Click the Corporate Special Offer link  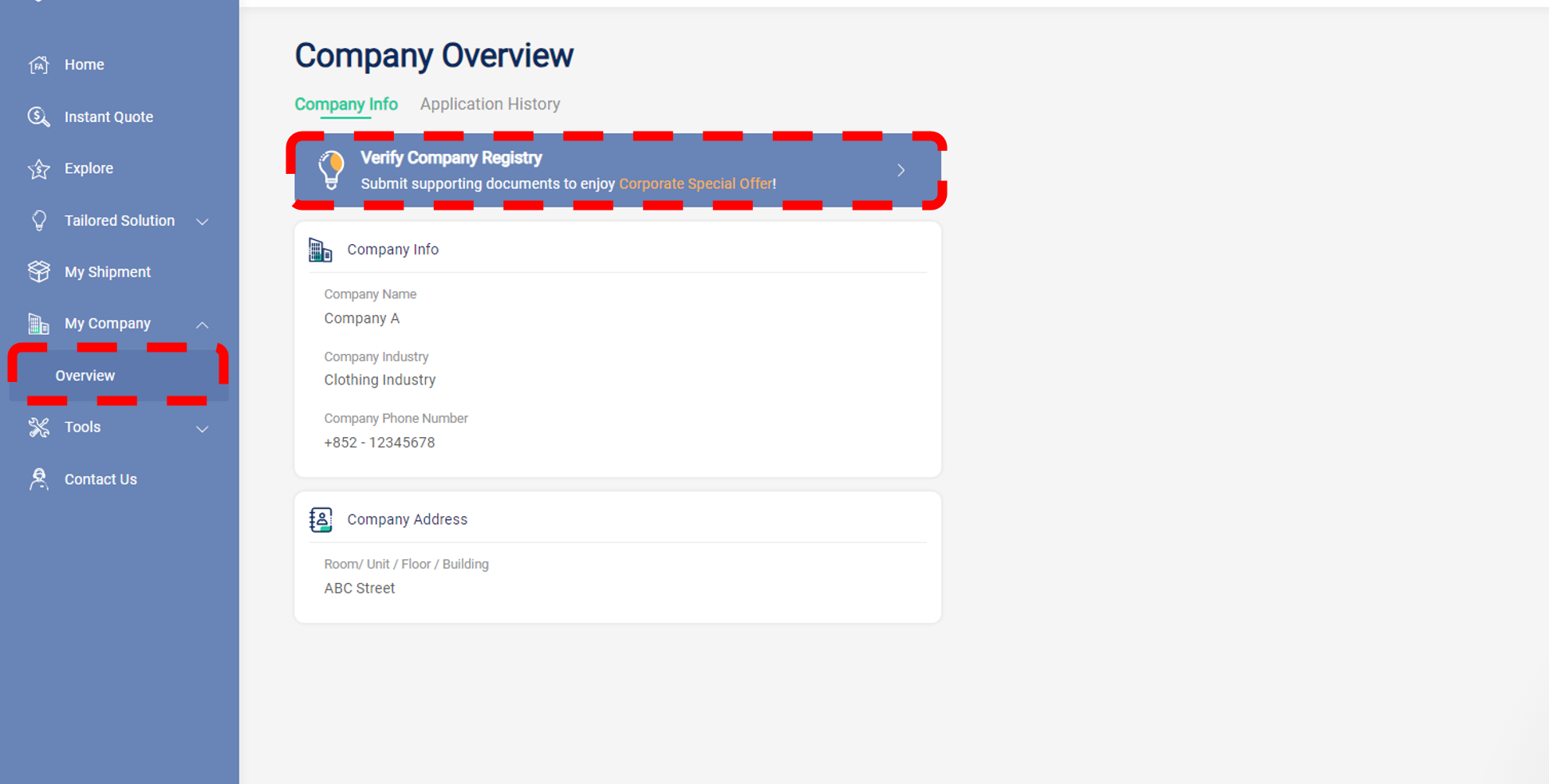pos(696,183)
